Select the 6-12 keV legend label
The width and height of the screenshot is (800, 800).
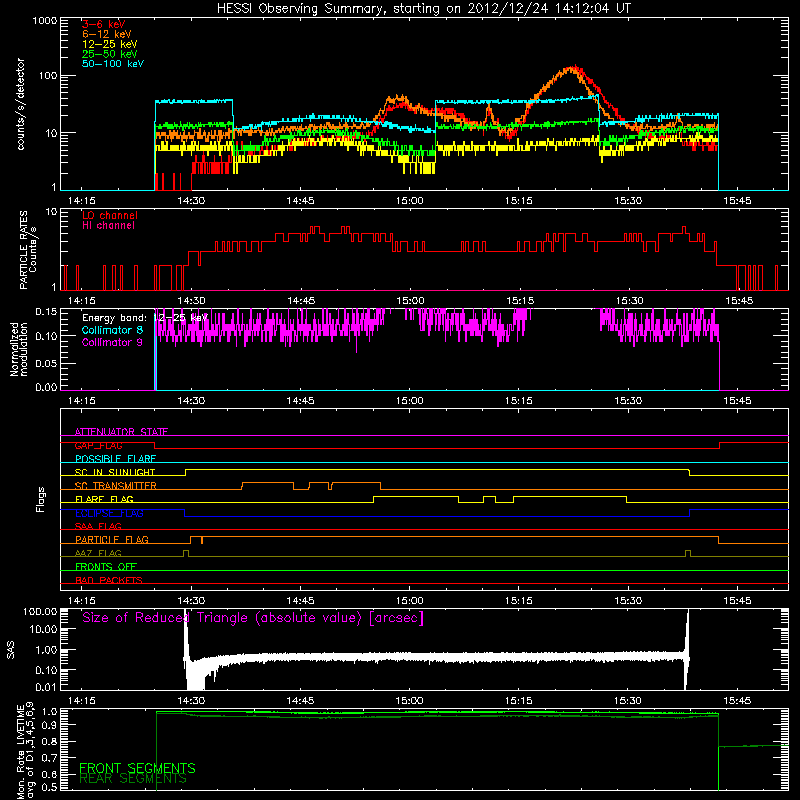tap(106, 34)
